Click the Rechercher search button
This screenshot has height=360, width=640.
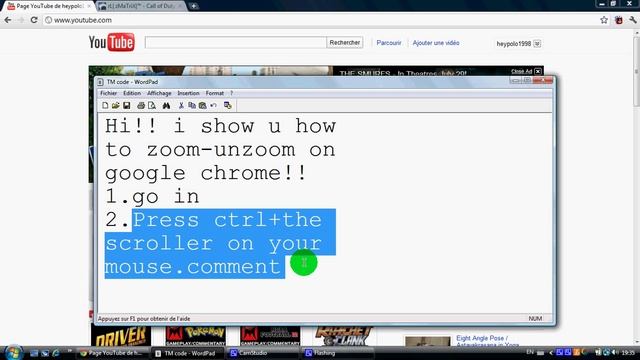344,42
